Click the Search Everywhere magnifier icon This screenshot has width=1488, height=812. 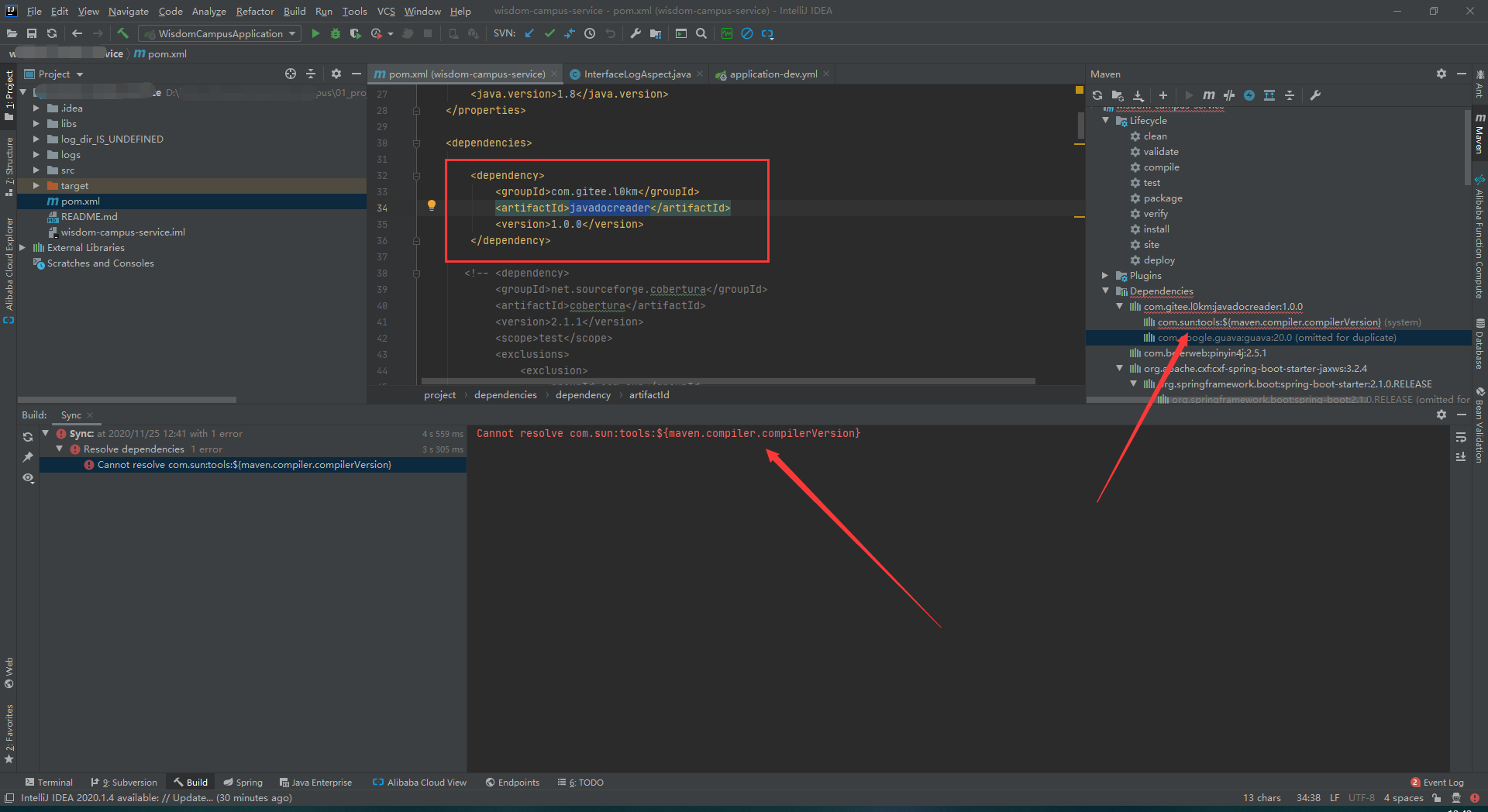click(701, 33)
